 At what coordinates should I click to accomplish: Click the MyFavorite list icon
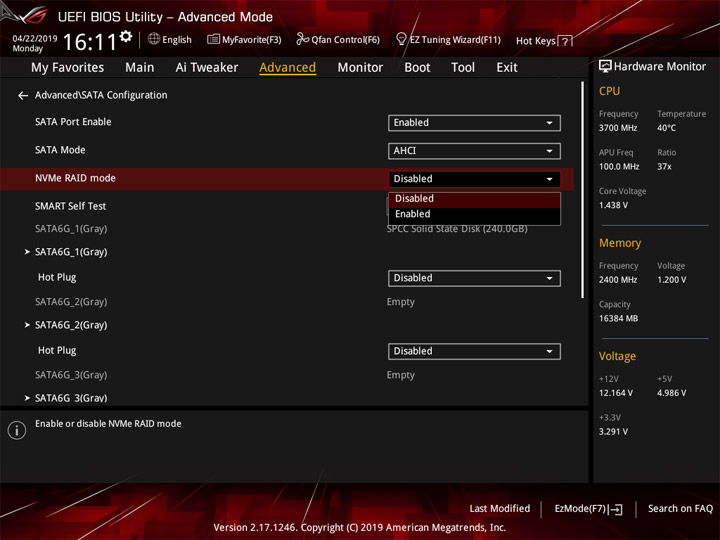coord(213,39)
